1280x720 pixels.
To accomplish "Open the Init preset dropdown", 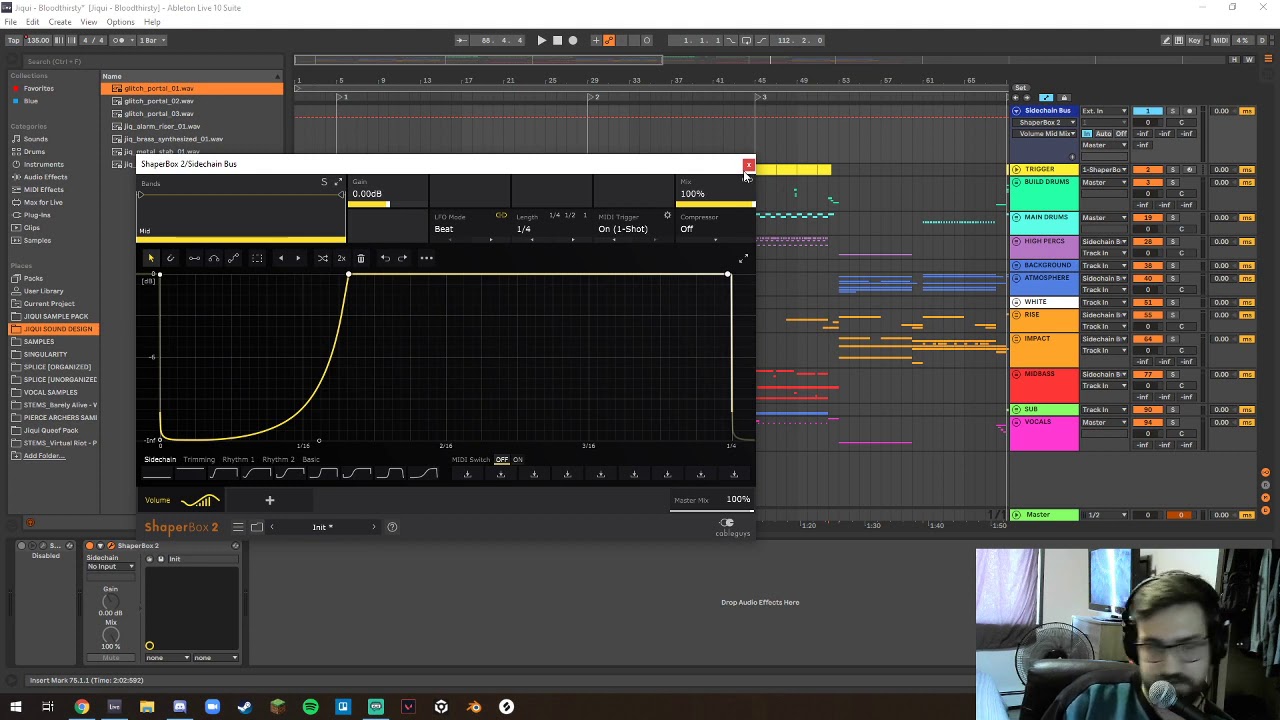I will 321,527.
